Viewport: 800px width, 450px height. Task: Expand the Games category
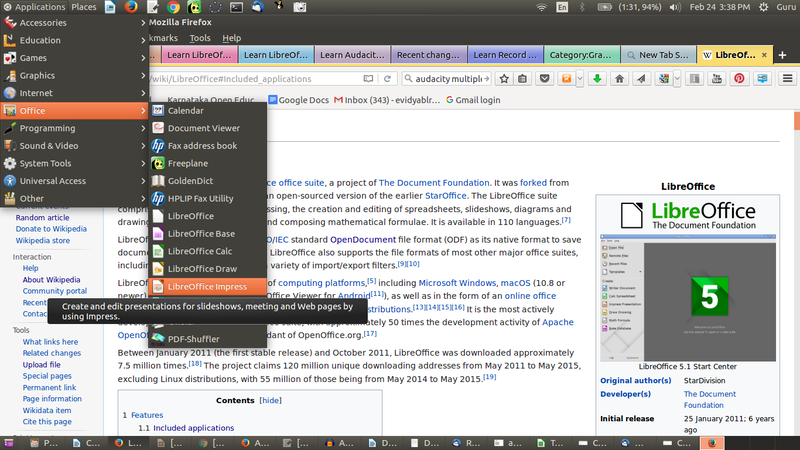coord(74,58)
